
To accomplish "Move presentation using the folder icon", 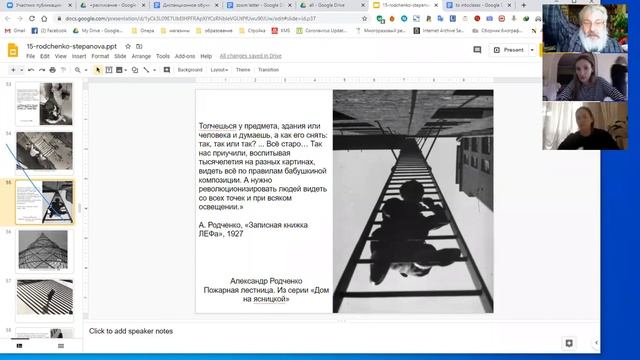I will 139,47.
